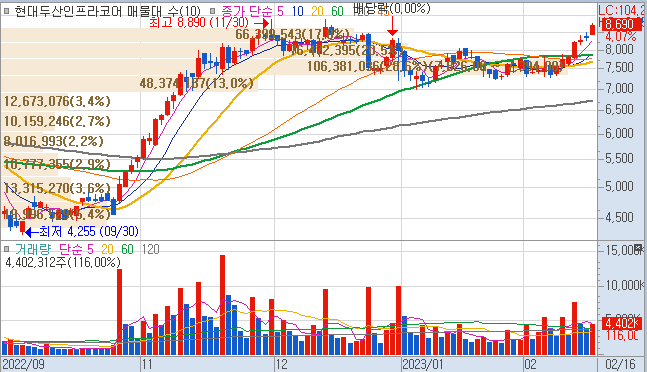The image size is (647, 372).
Task: Click the 최고 8,890 (11/30) high marker label
Action: click(x=199, y=22)
